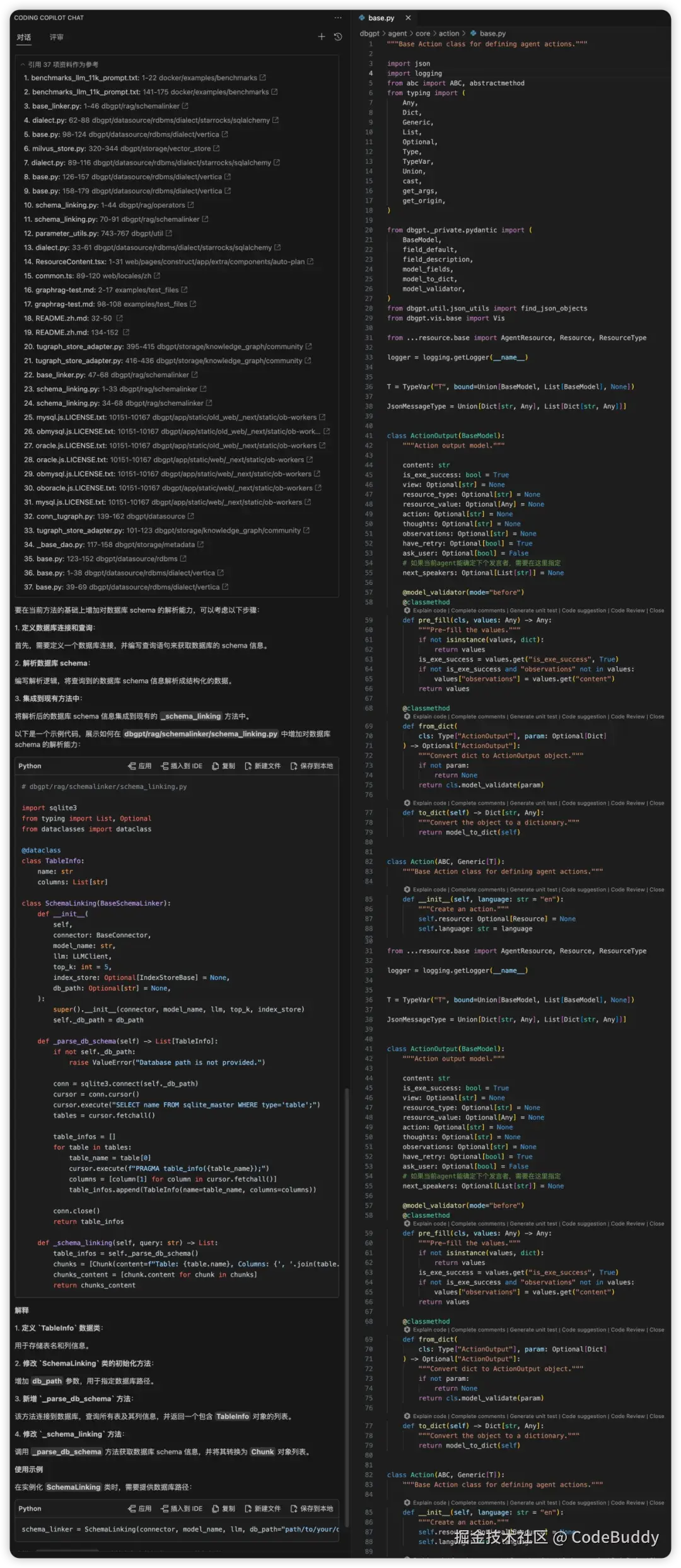
Task: Open external link icon for reference 20 tugraph_store_adapter.py
Action: click(x=309, y=347)
